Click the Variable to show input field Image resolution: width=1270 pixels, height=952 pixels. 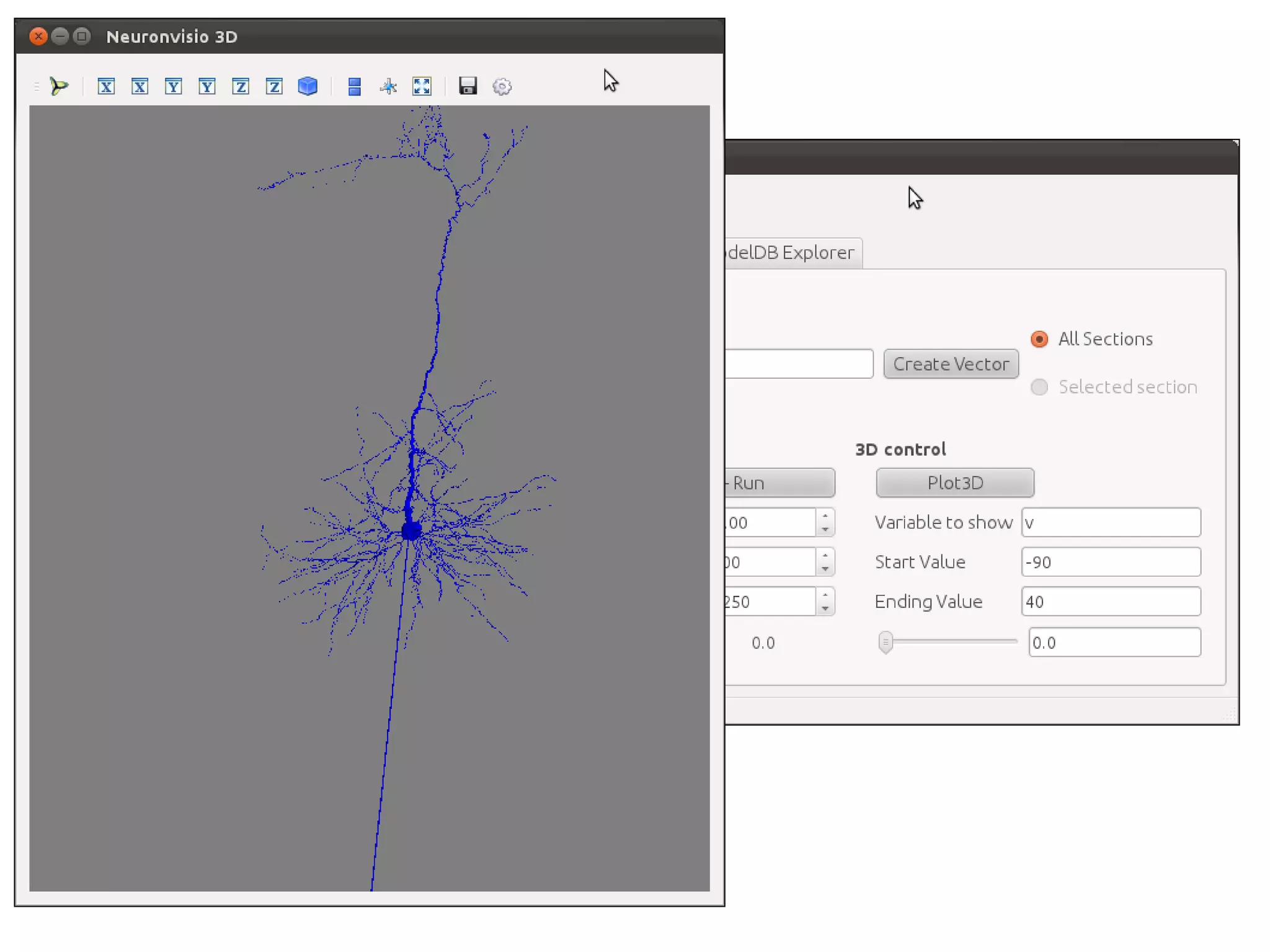(1110, 522)
